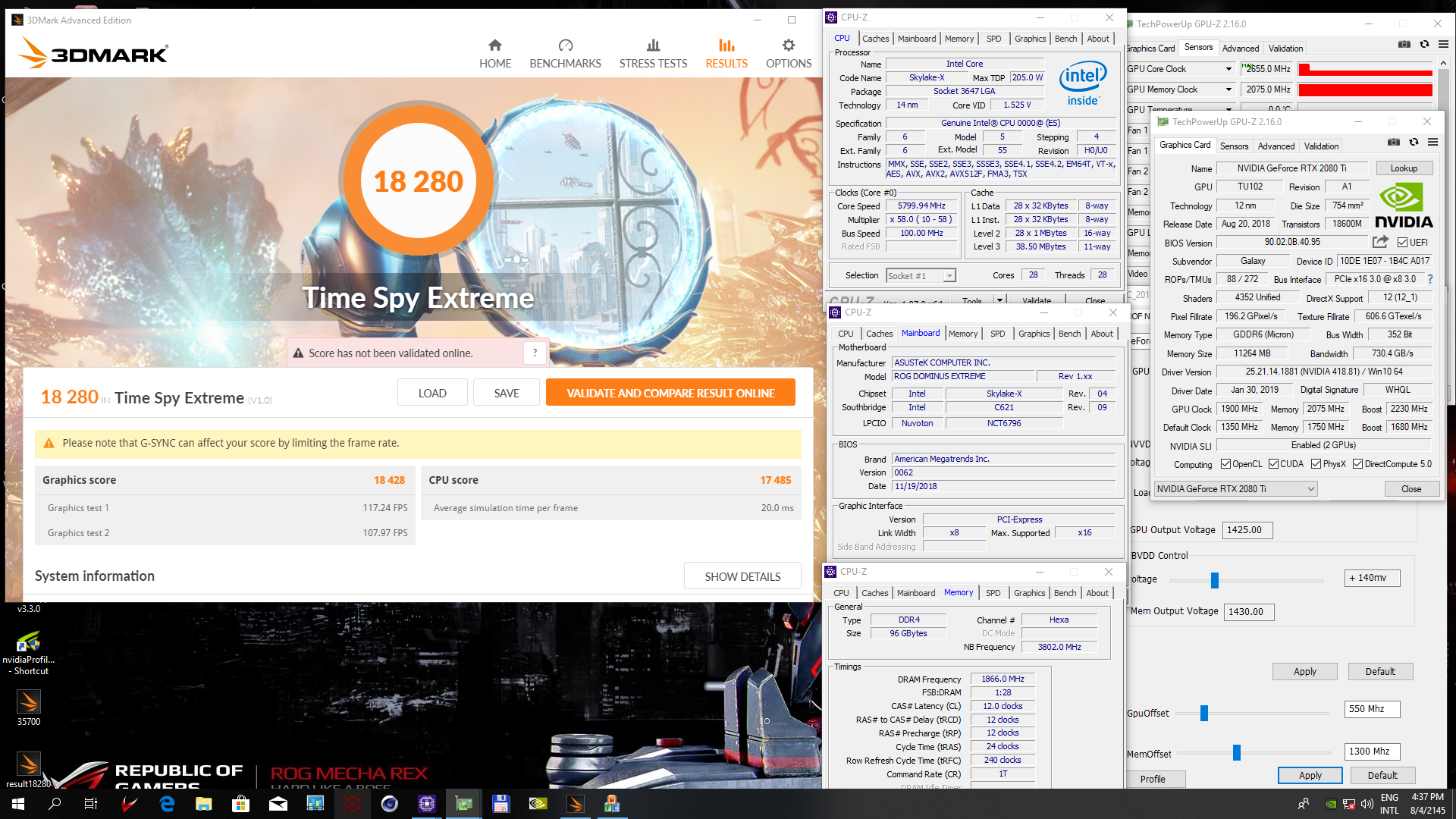Screen dimensions: 1456x819
Task: Click Lookup button in GPU-Z
Action: coord(1404,168)
